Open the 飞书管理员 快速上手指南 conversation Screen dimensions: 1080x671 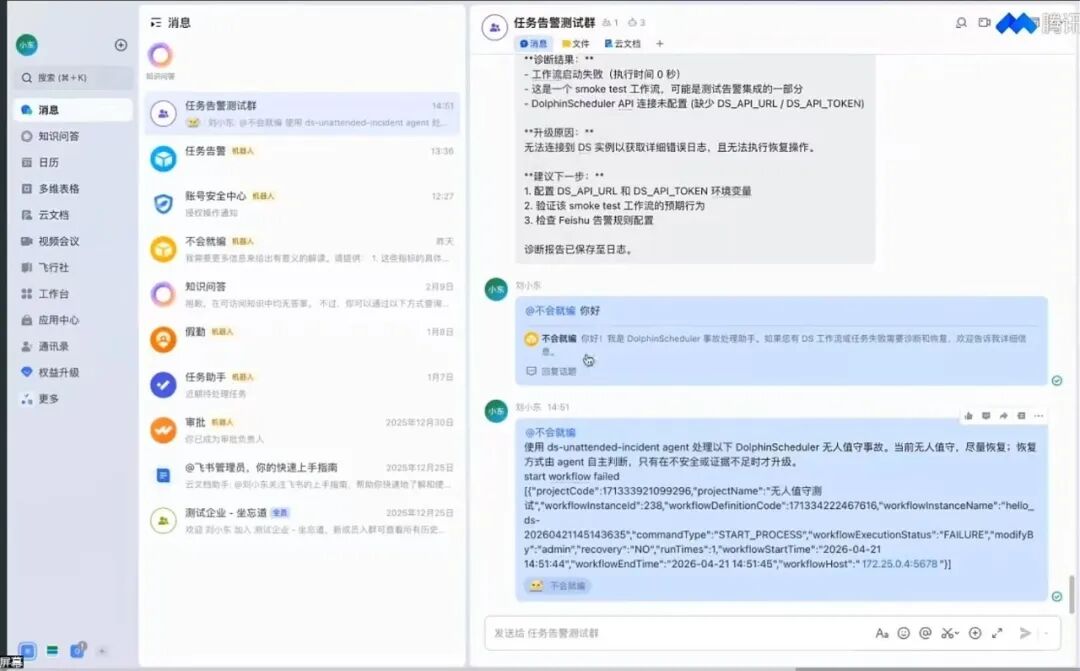point(302,475)
